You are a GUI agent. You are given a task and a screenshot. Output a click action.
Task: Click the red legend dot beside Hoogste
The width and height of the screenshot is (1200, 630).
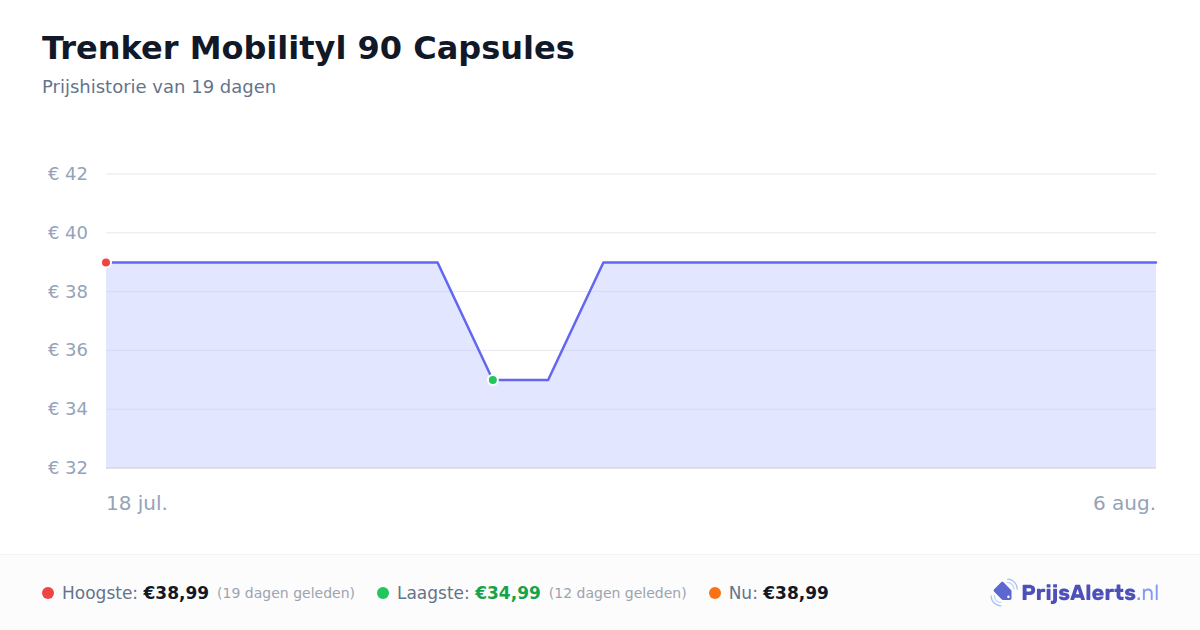coord(48,593)
